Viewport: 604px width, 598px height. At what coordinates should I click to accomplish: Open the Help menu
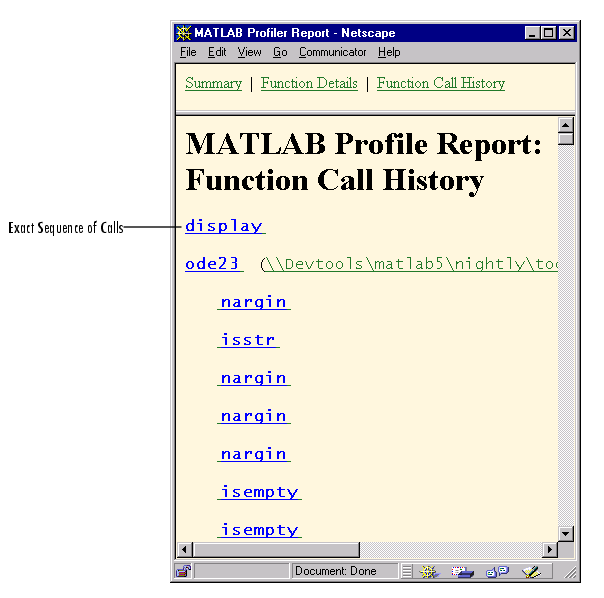pos(389,52)
